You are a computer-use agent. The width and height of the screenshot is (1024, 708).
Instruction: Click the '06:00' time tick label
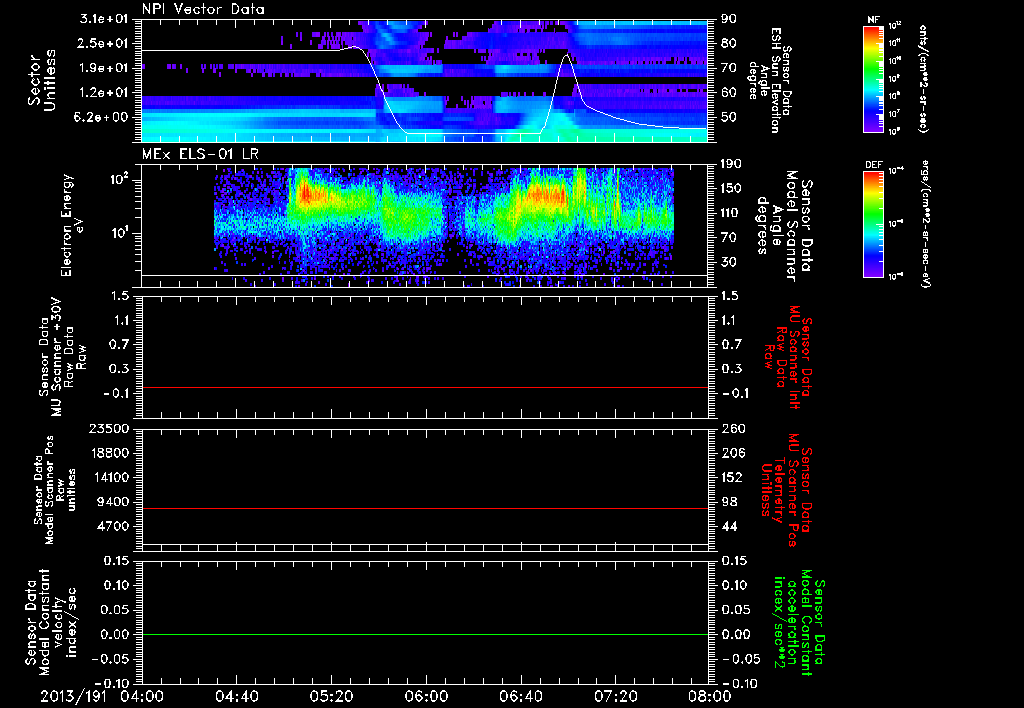(426, 696)
